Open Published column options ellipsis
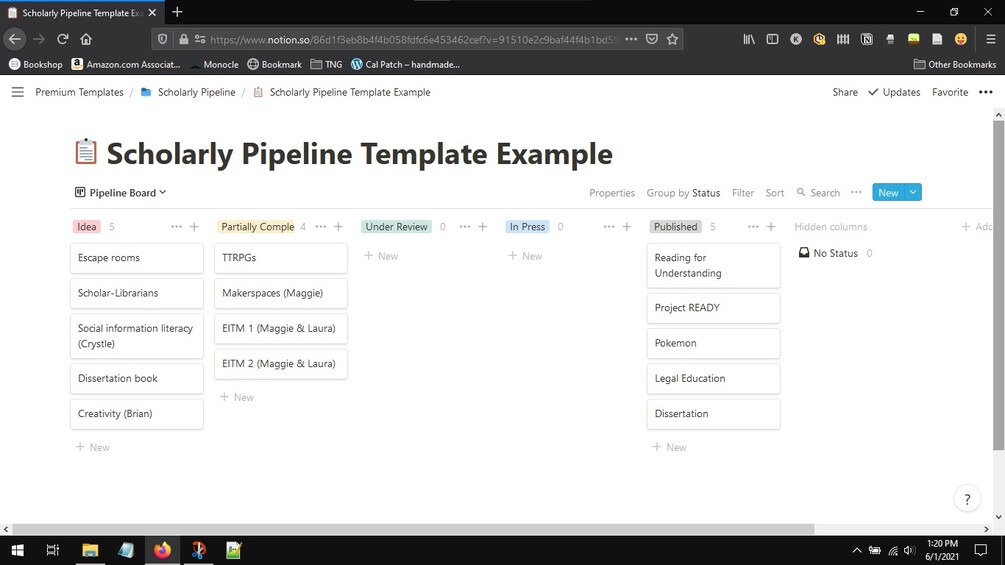Image resolution: width=1005 pixels, height=565 pixels. pyautogui.click(x=753, y=227)
